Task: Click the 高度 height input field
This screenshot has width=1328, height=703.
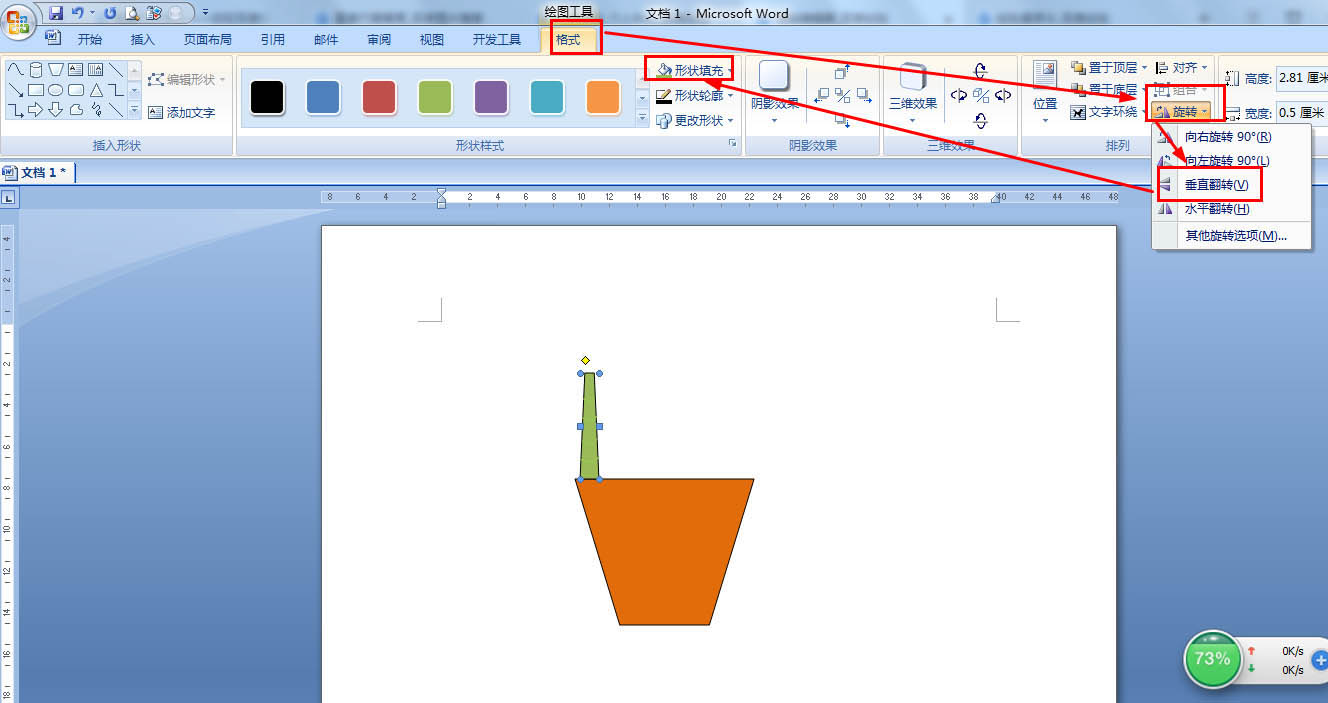Action: tap(1302, 77)
